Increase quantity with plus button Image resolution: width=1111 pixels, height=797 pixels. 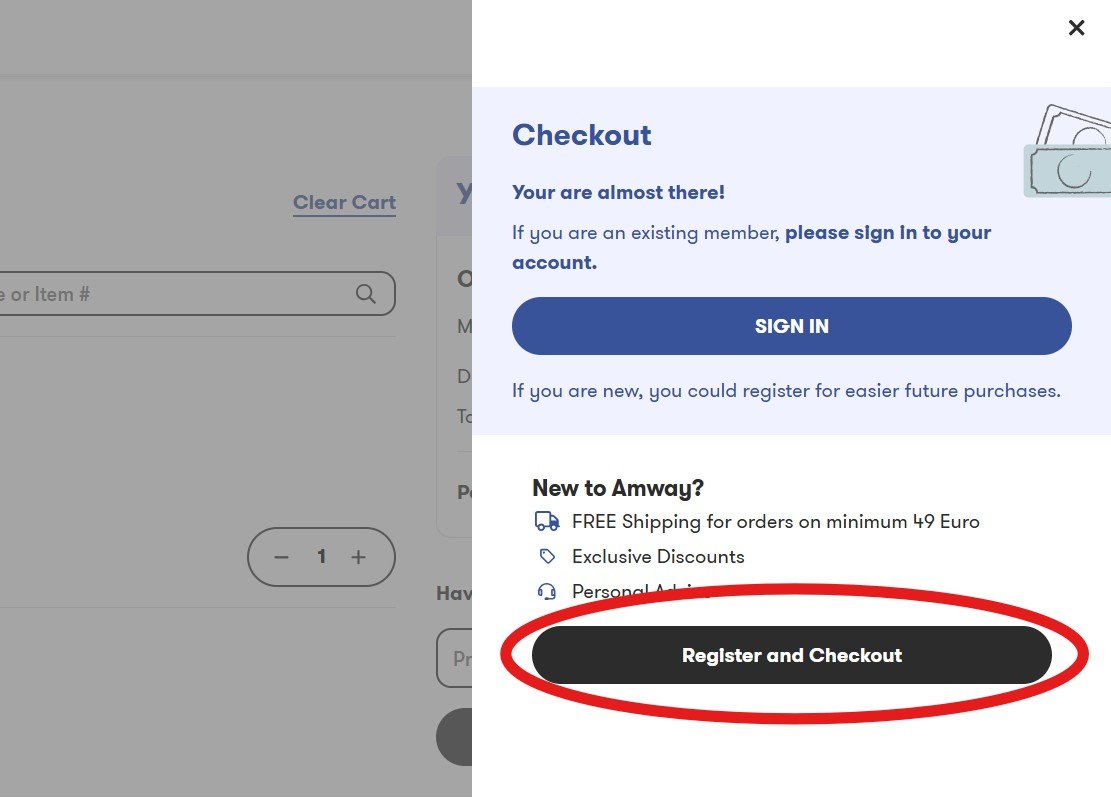click(x=359, y=557)
